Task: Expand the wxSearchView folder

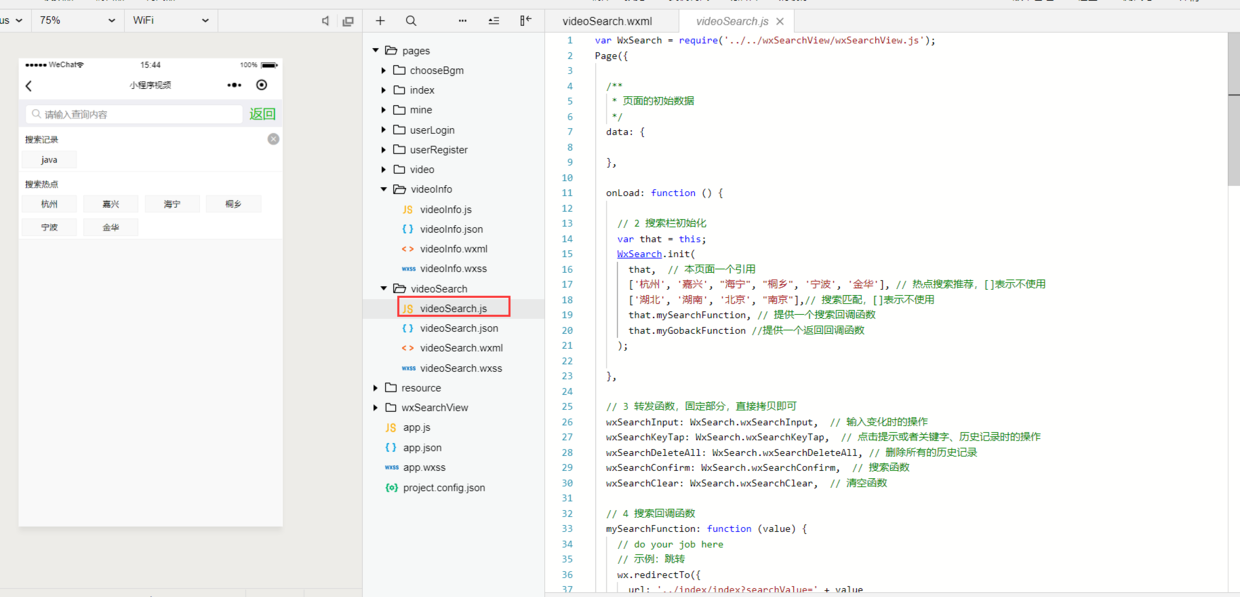Action: [376, 408]
